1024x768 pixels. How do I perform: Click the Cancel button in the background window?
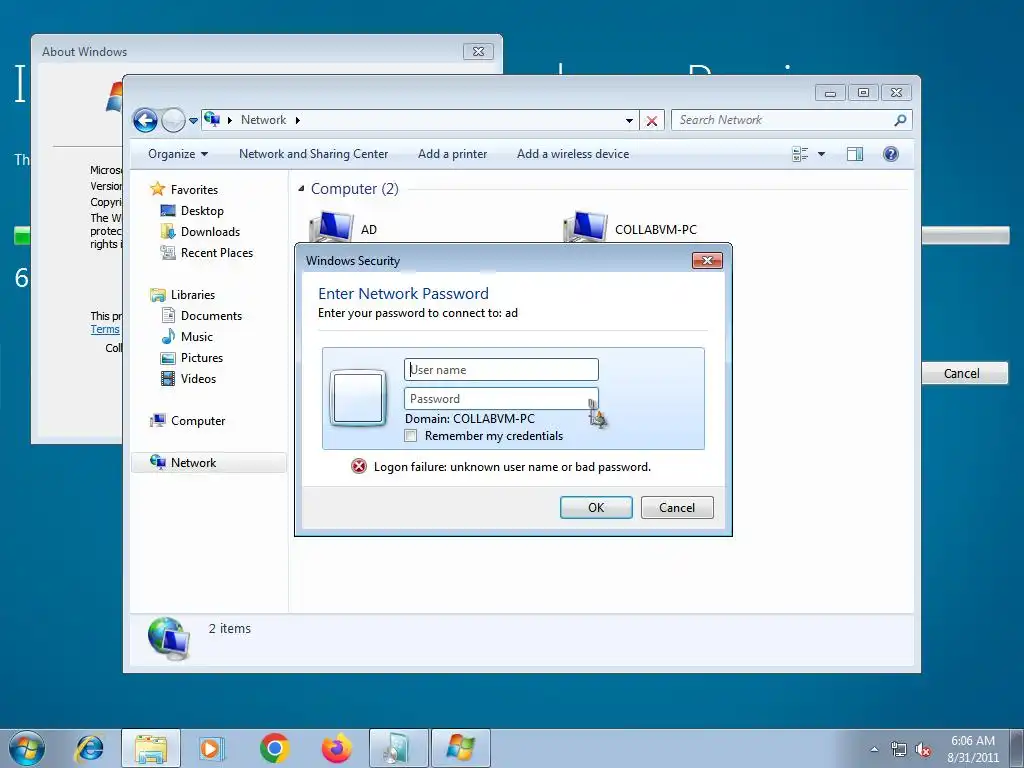[x=961, y=374]
